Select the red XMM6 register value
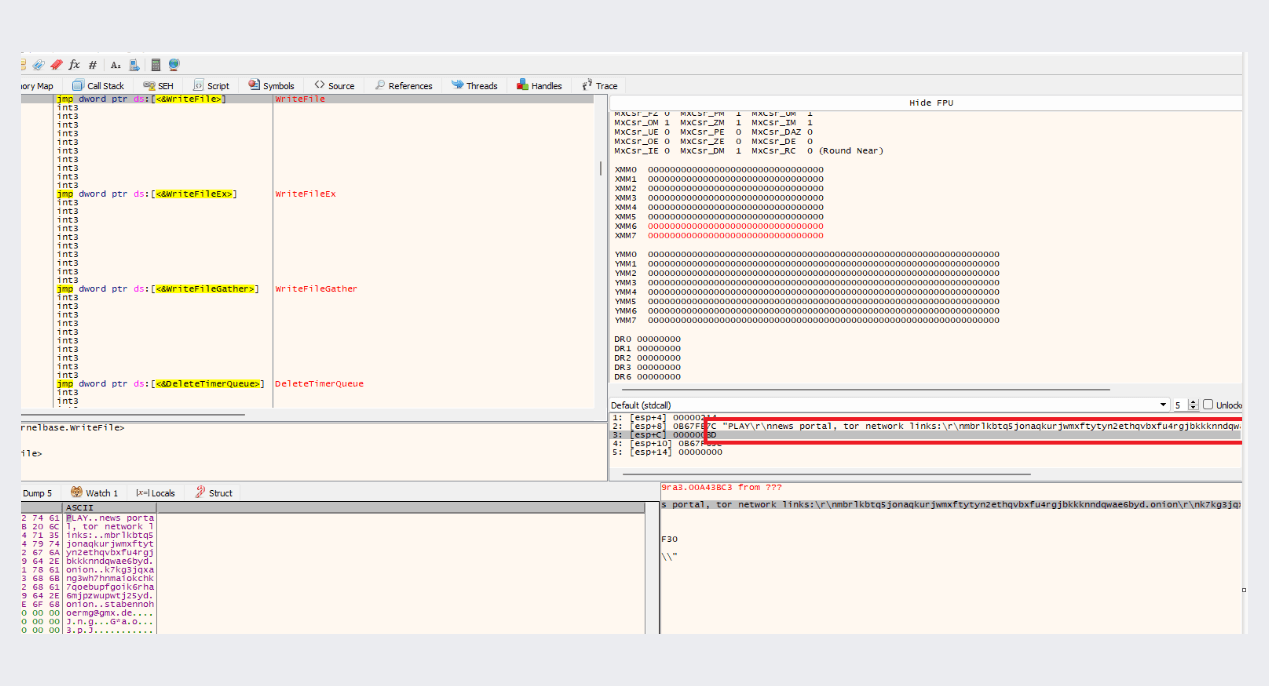Screen dimensions: 1269x686 coord(736,226)
